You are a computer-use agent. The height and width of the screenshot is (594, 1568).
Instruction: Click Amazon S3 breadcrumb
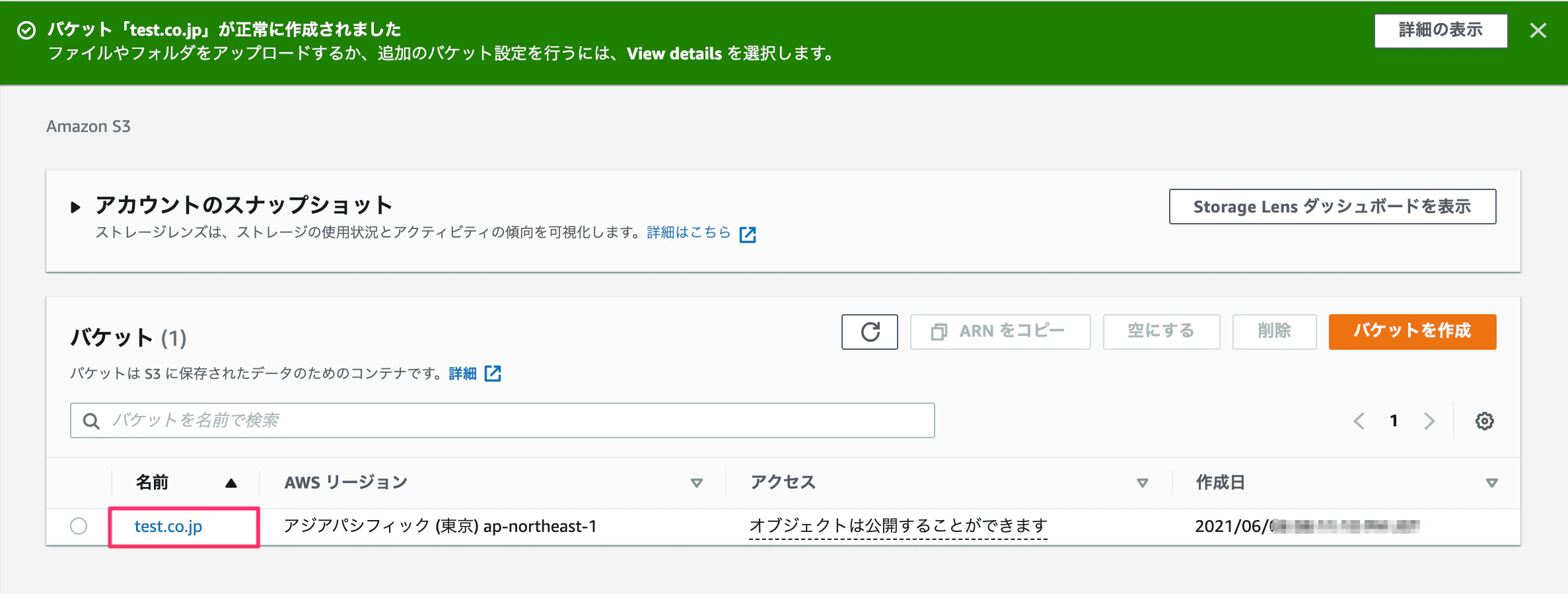point(89,126)
